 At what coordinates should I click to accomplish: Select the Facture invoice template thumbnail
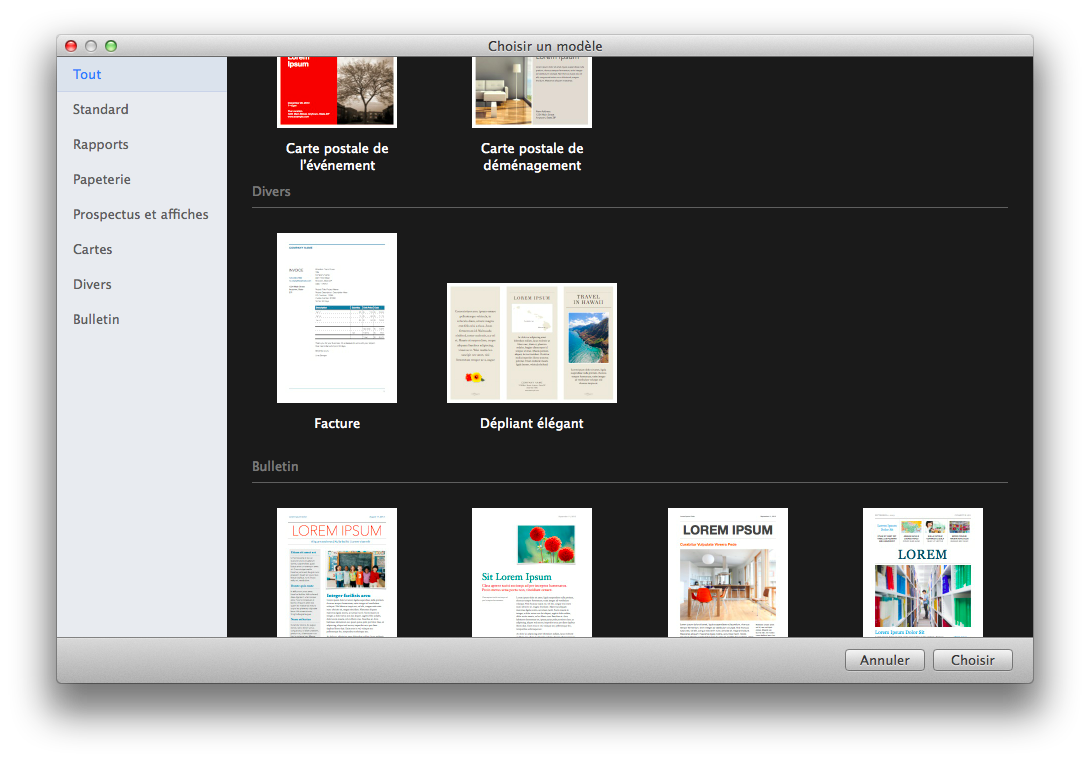(336, 318)
